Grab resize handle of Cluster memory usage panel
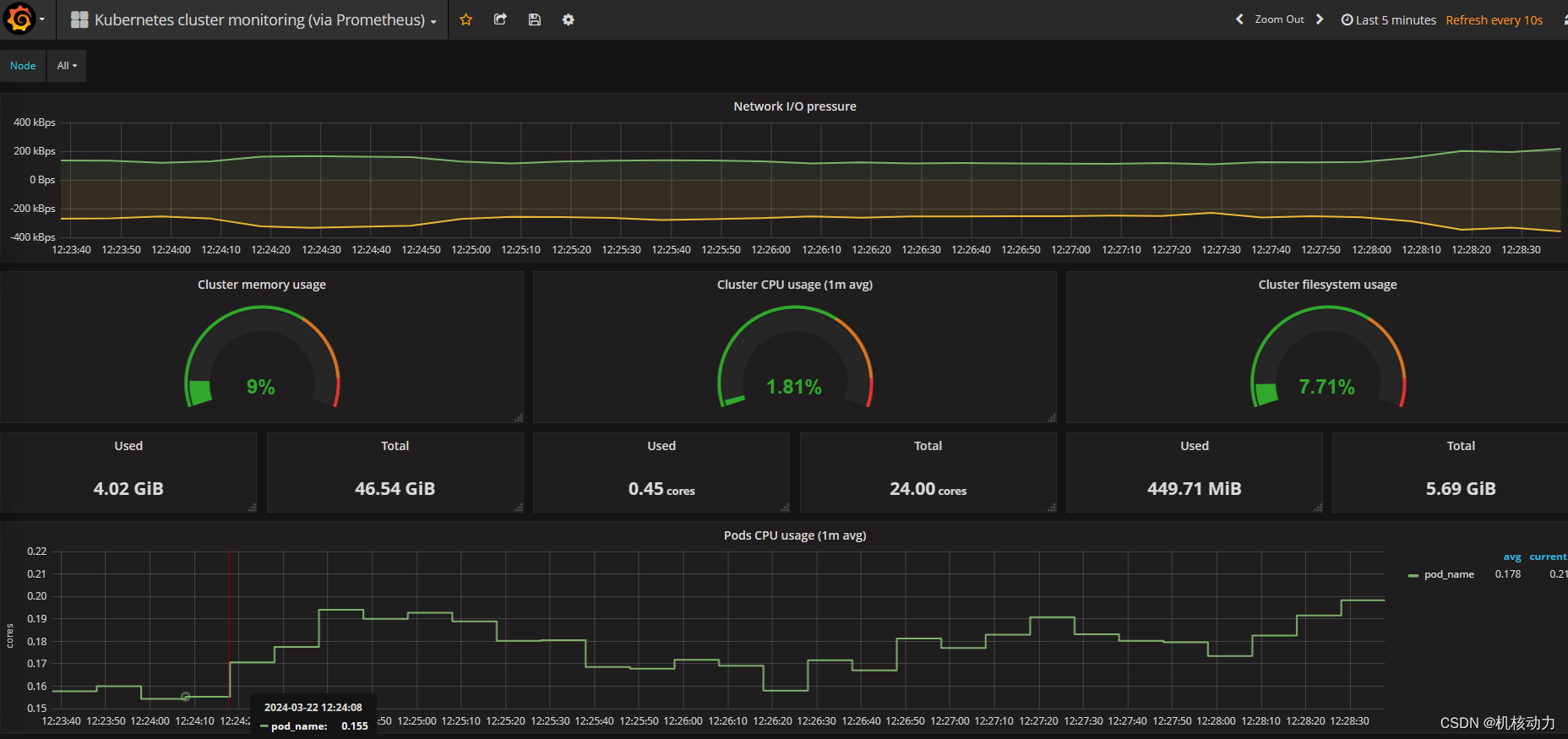Viewport: 1568px width, 739px height. (519, 418)
